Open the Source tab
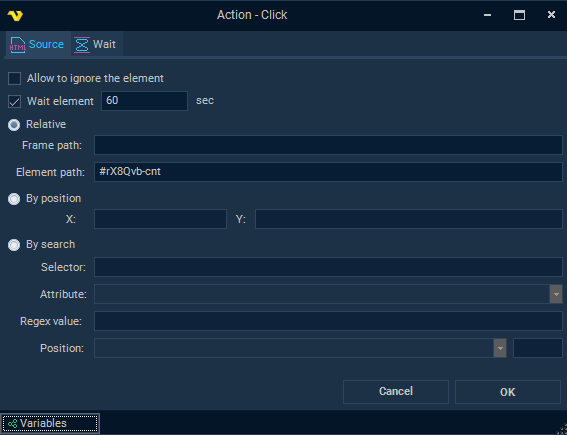The height and width of the screenshot is (435, 567). point(38,44)
